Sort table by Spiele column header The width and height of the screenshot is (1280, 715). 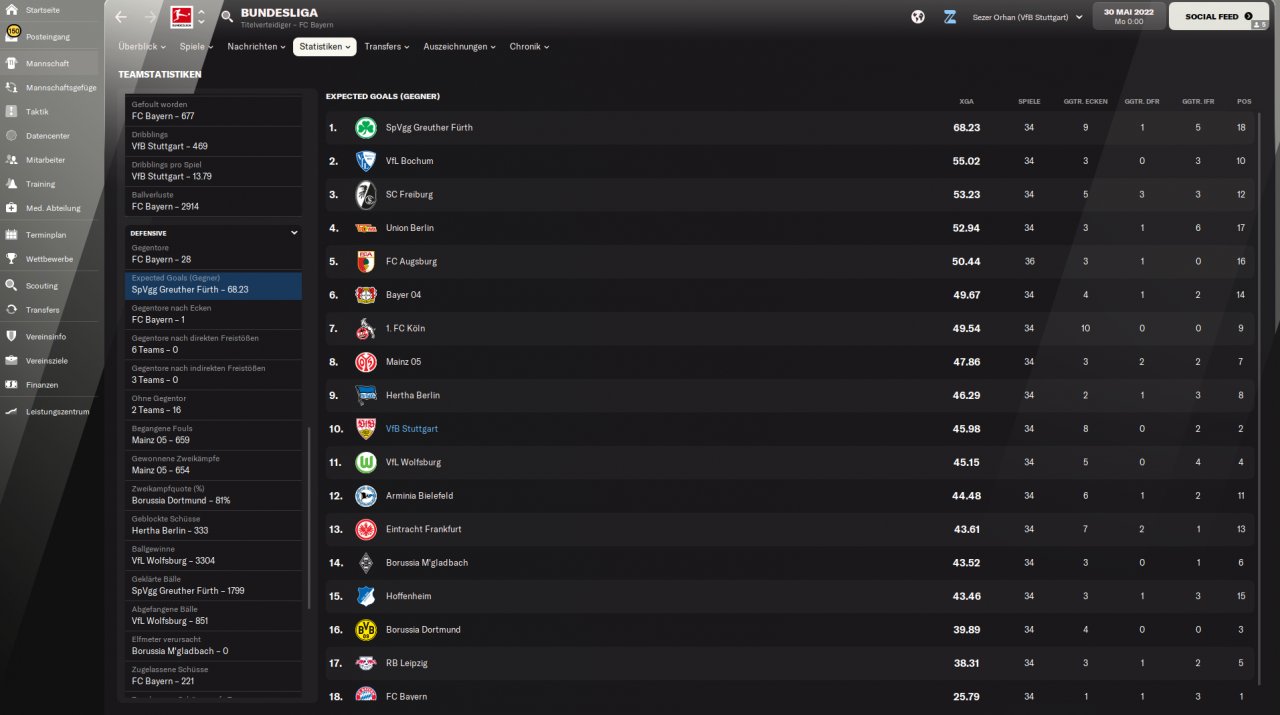click(x=1029, y=101)
